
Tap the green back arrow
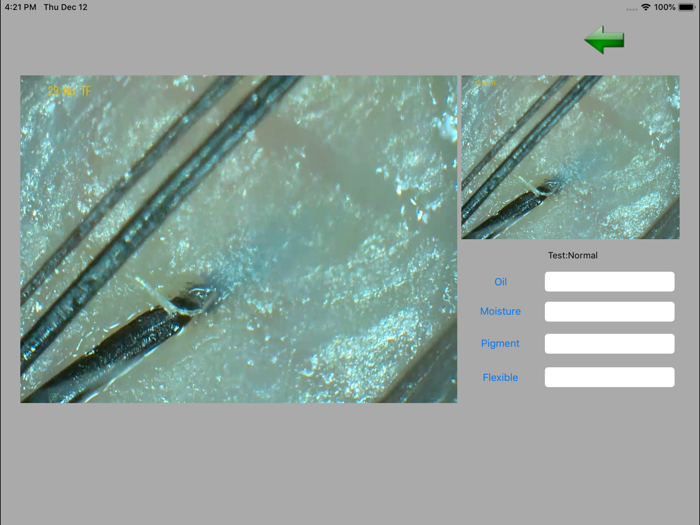[x=604, y=40]
